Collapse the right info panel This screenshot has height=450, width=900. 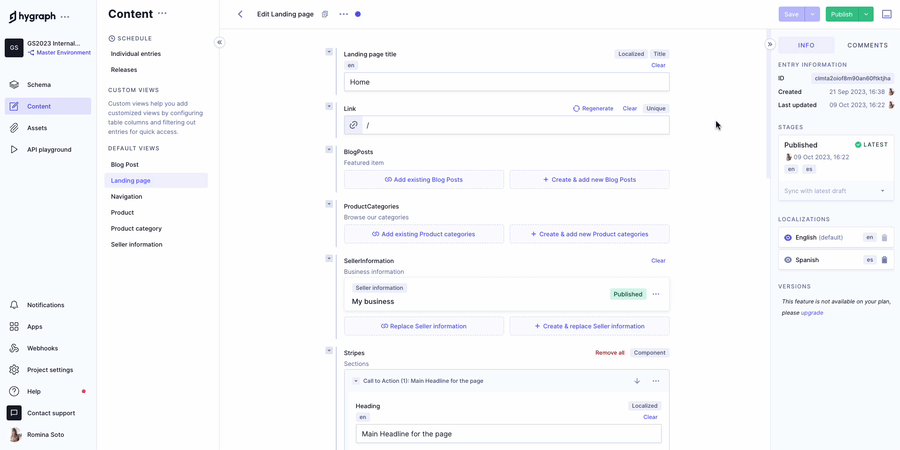[770, 45]
